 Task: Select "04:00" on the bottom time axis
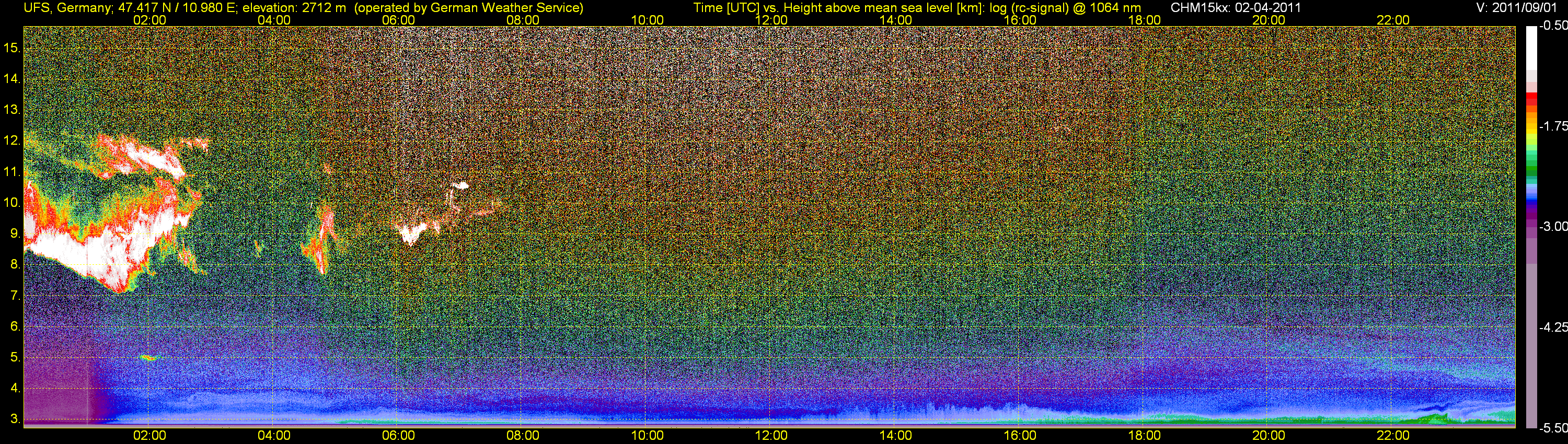pos(274,436)
